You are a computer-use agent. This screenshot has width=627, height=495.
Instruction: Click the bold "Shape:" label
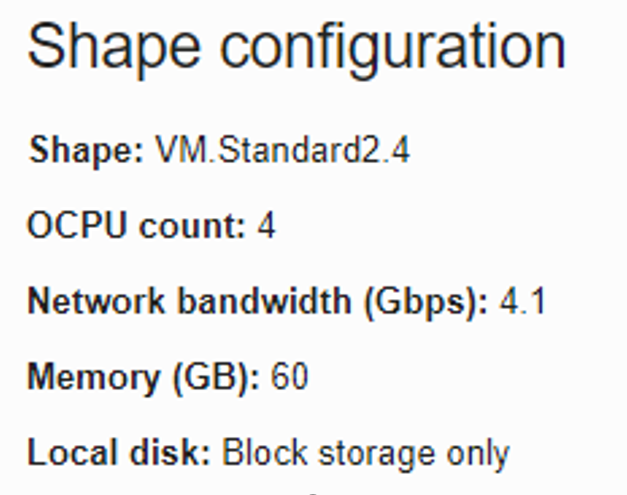(x=87, y=151)
